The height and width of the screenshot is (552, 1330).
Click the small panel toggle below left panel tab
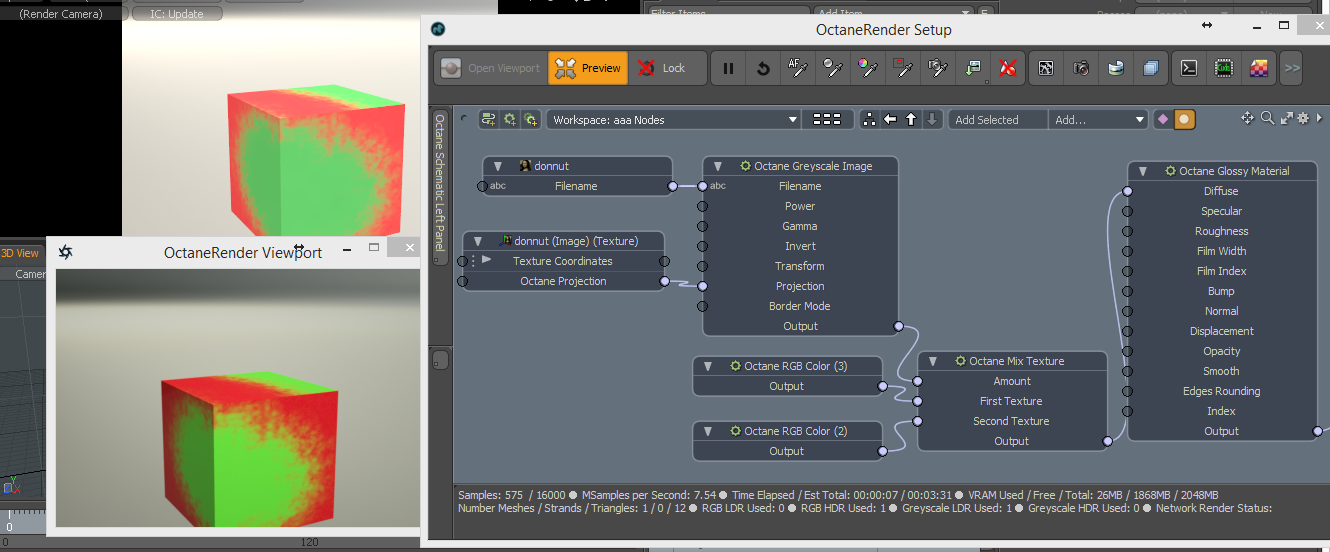tap(440, 360)
